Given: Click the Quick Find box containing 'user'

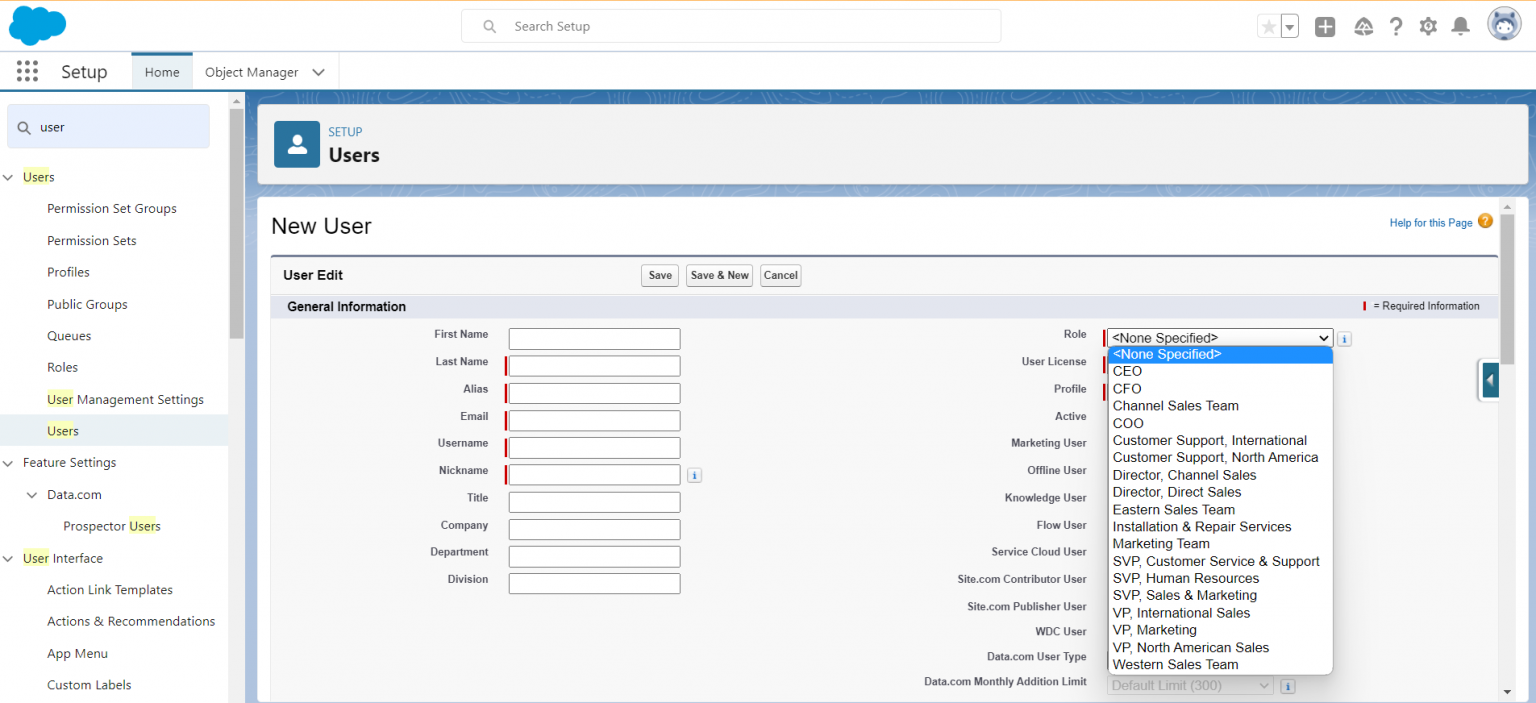Looking at the screenshot, I should [x=108, y=127].
